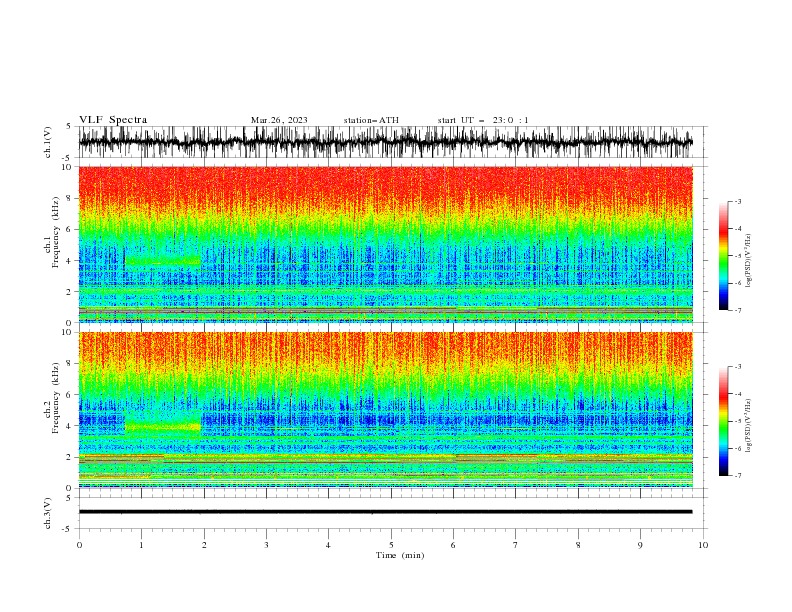792x612 pixels.
Task: Click the "8" tick on ch.1 frequency axis
Action: (x=69, y=198)
